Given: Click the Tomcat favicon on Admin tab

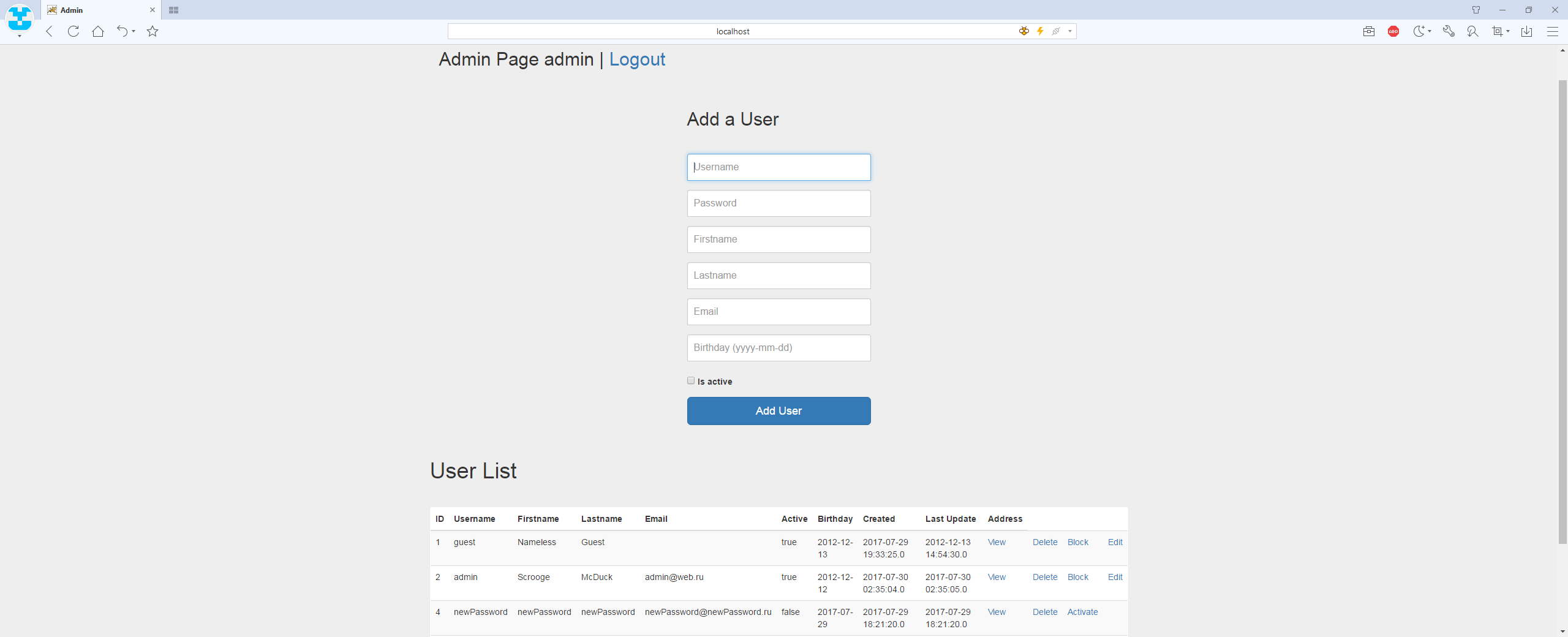Looking at the screenshot, I should [x=52, y=10].
